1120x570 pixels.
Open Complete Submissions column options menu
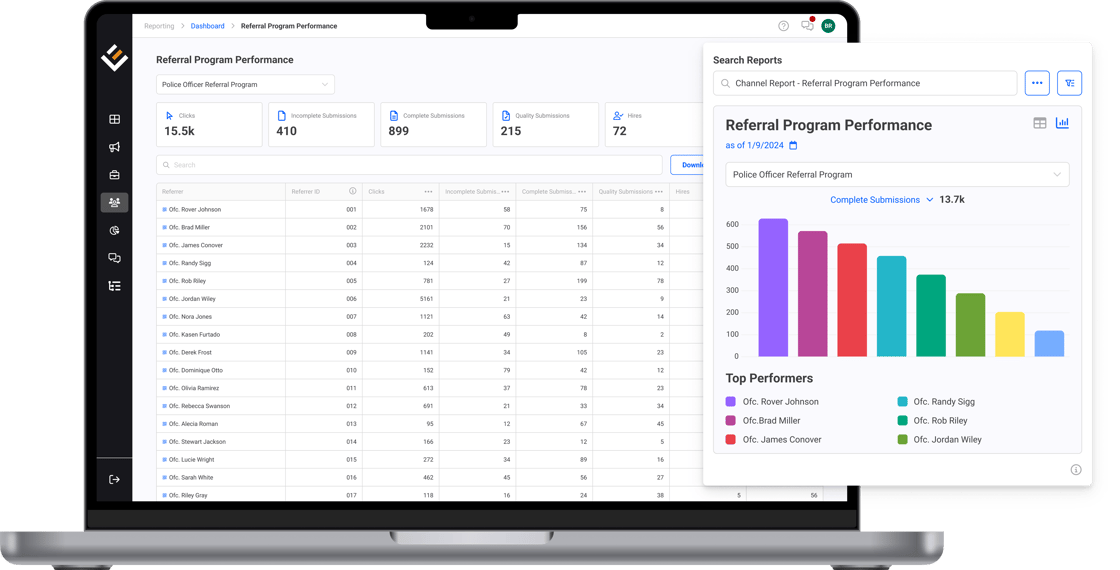coord(581,191)
